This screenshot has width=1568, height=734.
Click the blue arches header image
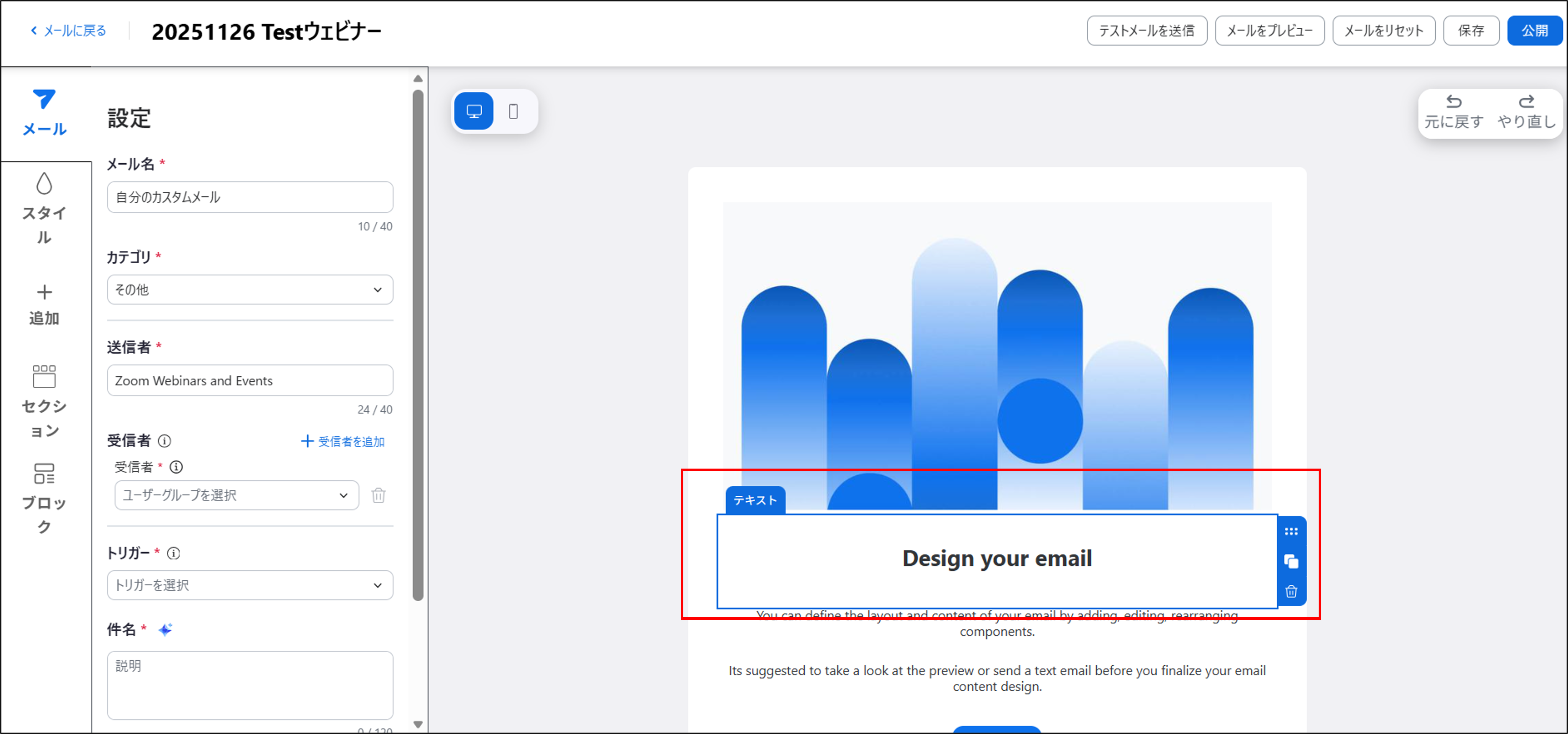click(997, 356)
